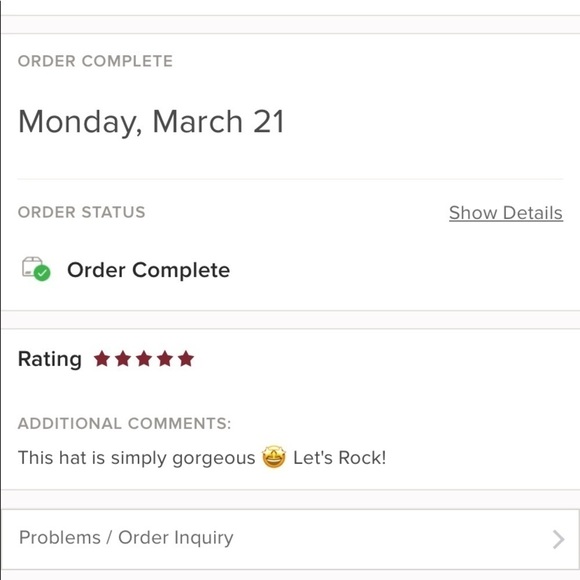Select the fourth rating star
This screenshot has width=580, height=580.
point(165,359)
